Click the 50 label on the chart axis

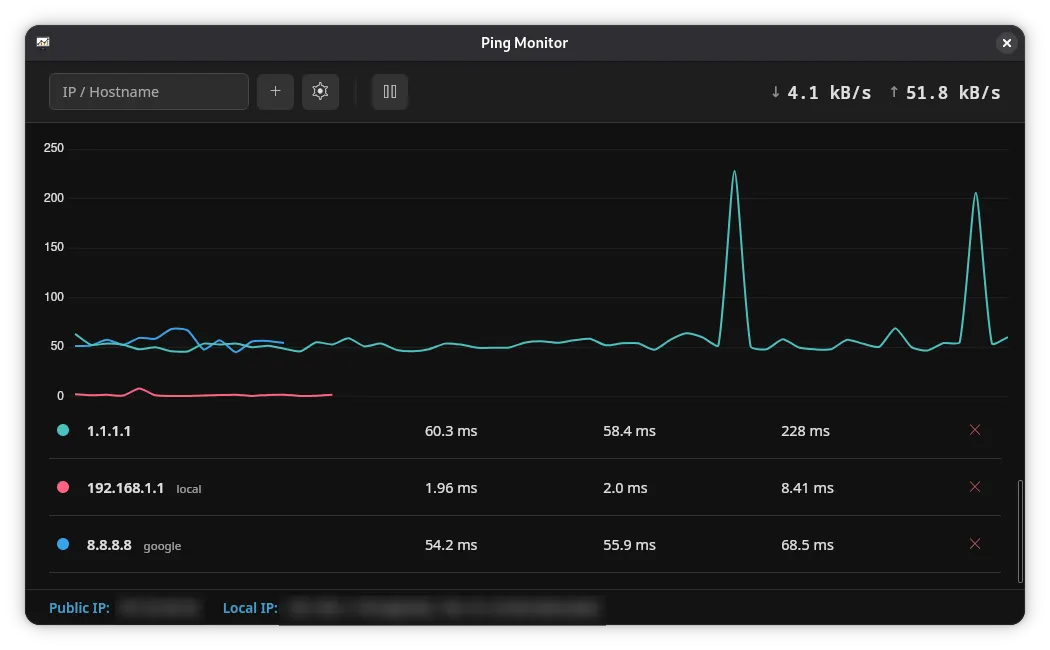(57, 346)
